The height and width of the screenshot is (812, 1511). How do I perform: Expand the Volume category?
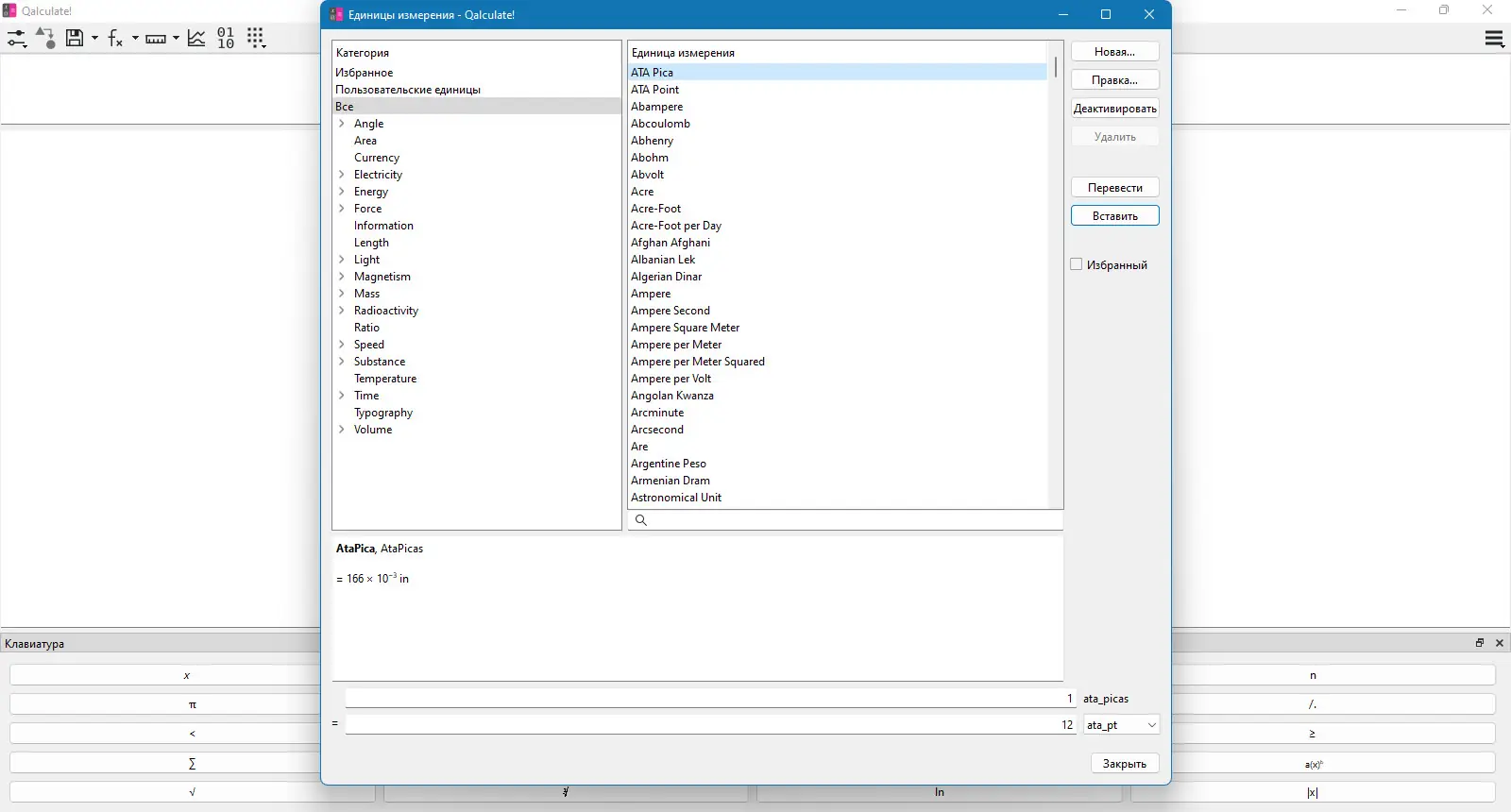coord(342,430)
